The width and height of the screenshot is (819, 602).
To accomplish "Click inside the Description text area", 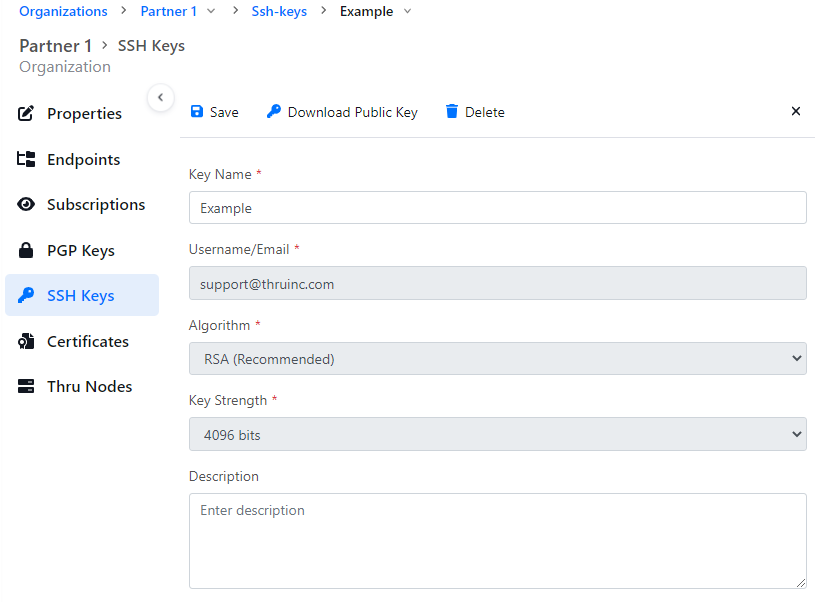I will [x=497, y=540].
